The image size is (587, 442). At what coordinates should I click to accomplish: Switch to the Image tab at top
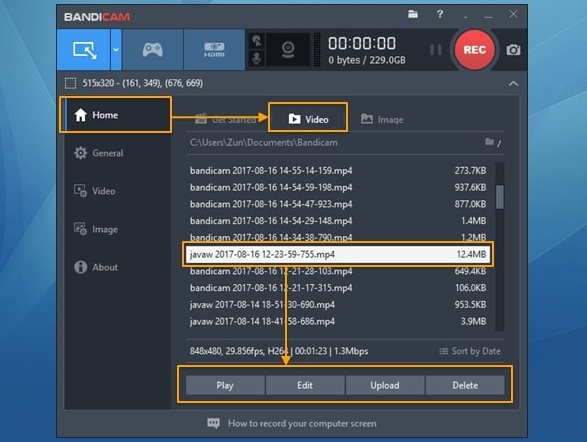[382, 119]
